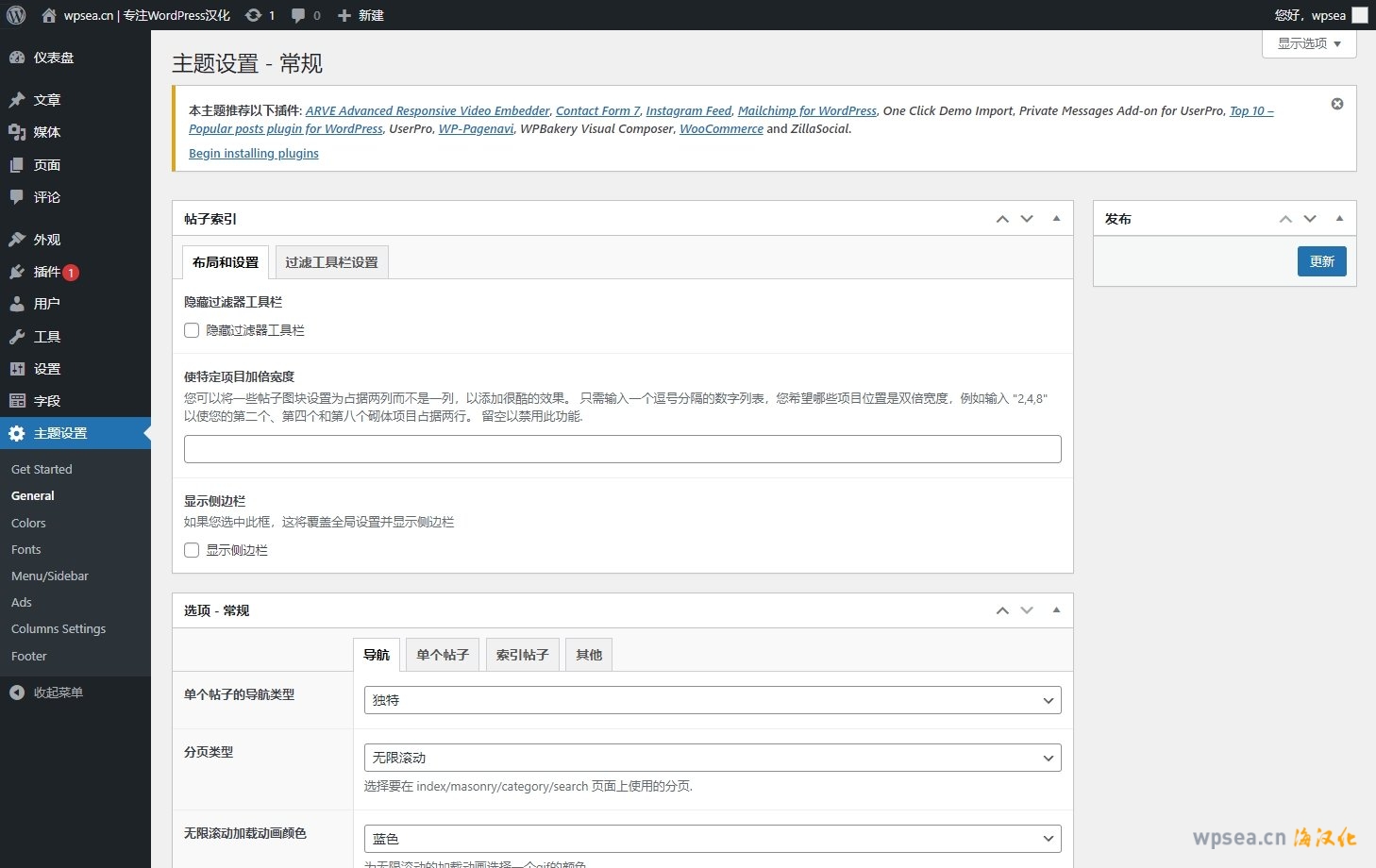Click the 收起菜单 collapse arrow icon
Viewport: 1376px width, 868px height.
tap(17, 693)
